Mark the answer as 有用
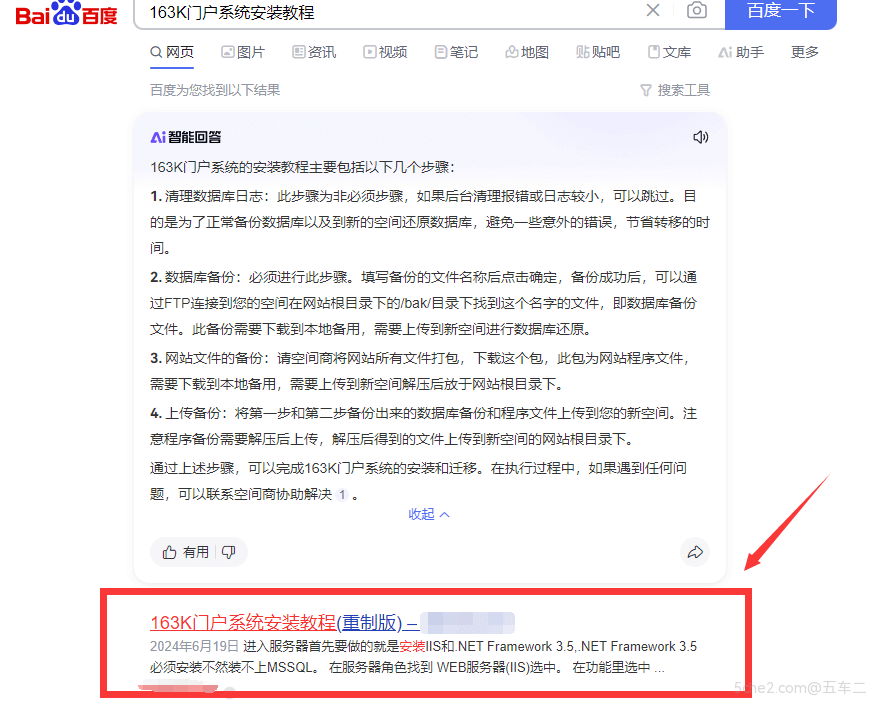 tap(185, 552)
